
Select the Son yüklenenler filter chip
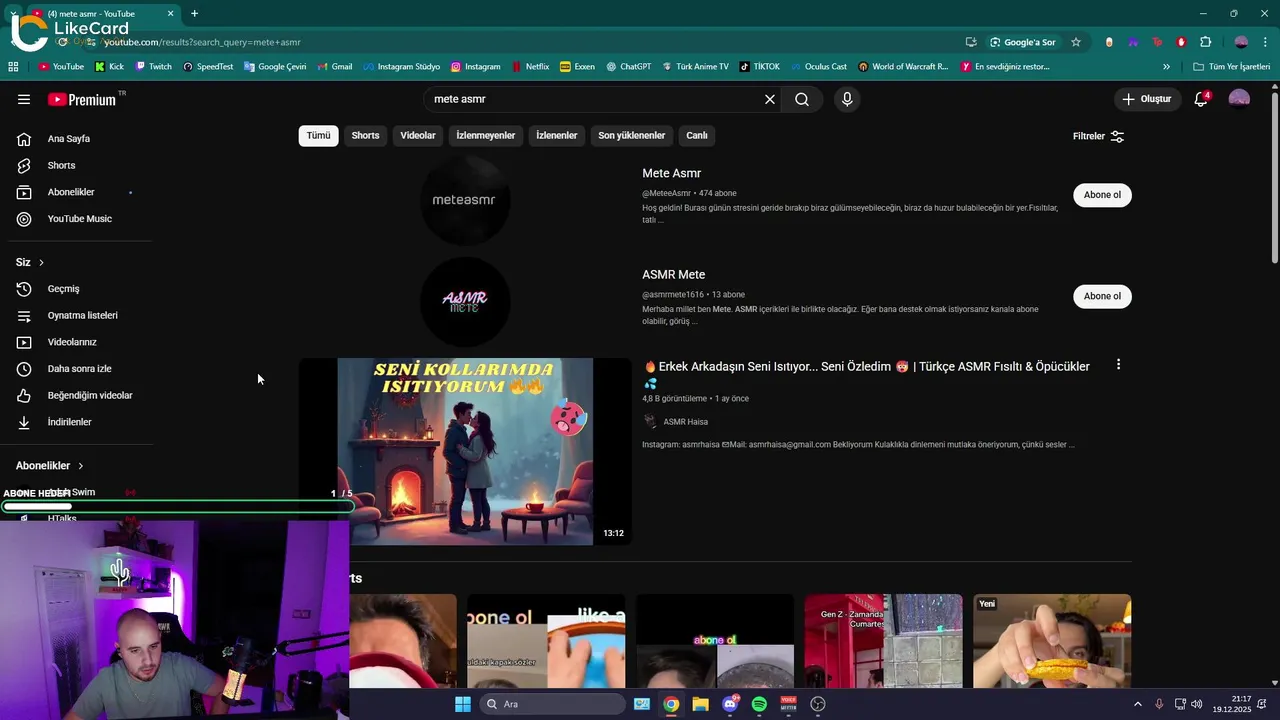click(631, 135)
